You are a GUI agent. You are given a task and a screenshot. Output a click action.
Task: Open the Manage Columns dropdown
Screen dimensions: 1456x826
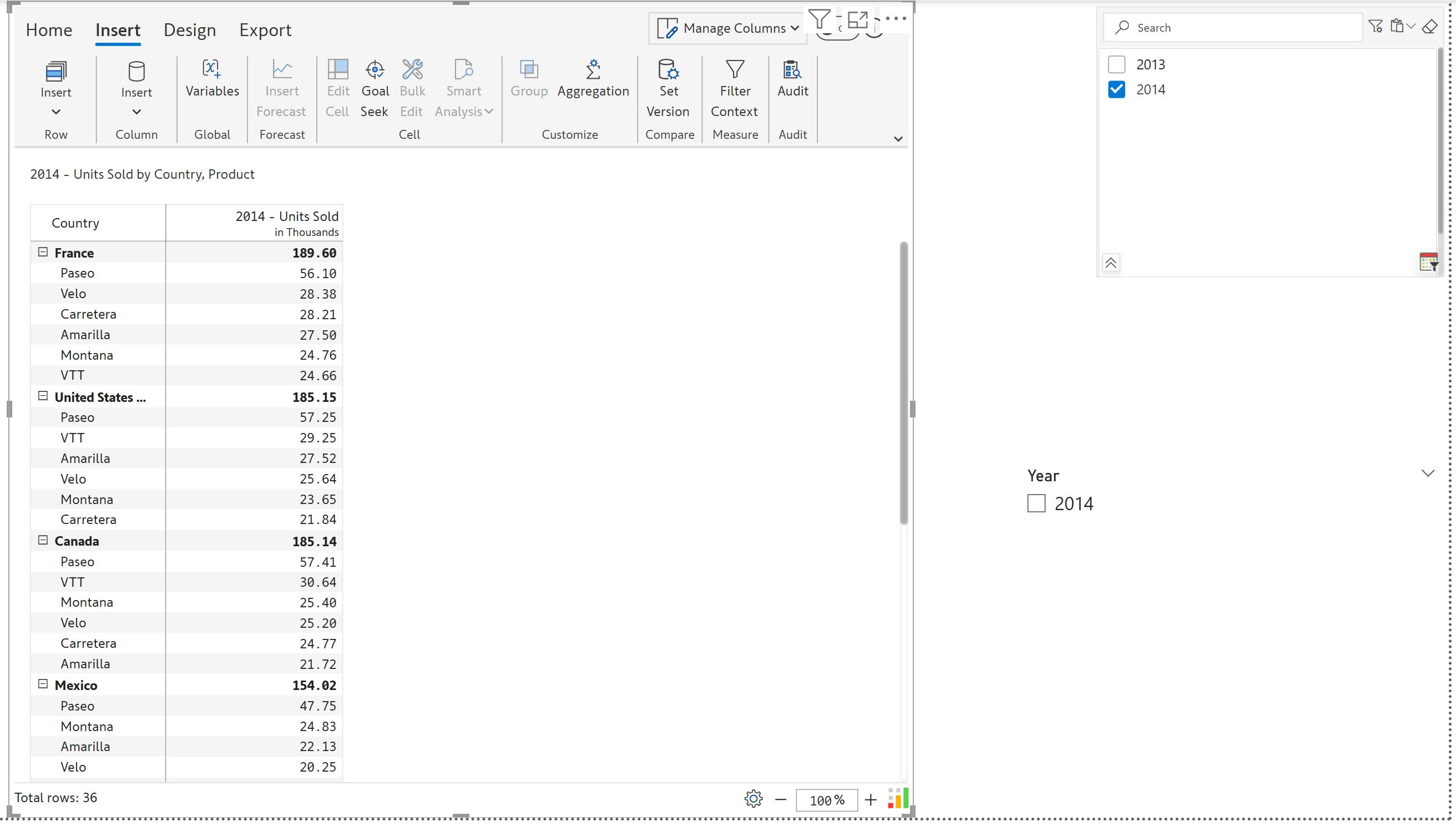[x=728, y=28]
